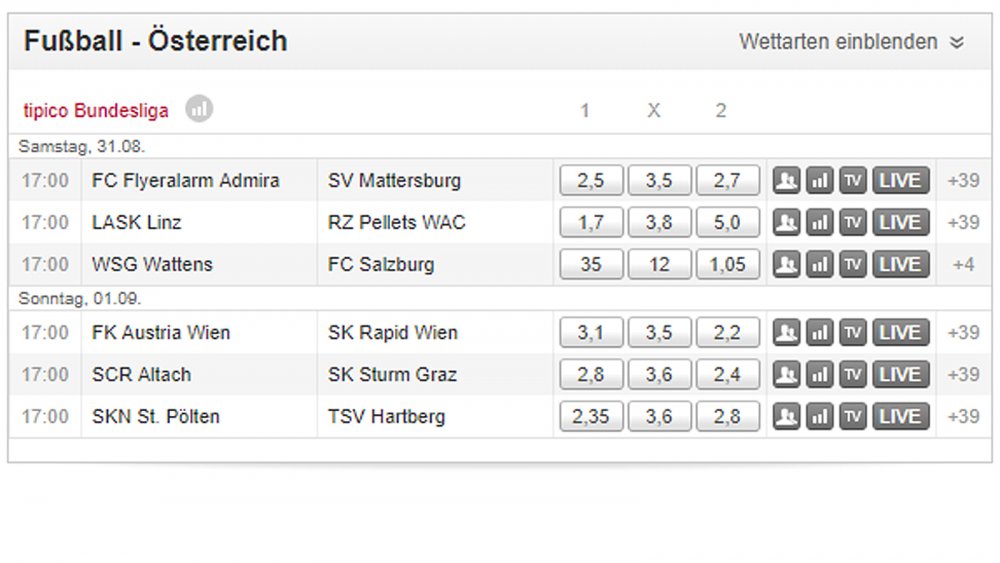Open tipico Bundesliga league link
This screenshot has width=1000, height=563.
tap(96, 110)
